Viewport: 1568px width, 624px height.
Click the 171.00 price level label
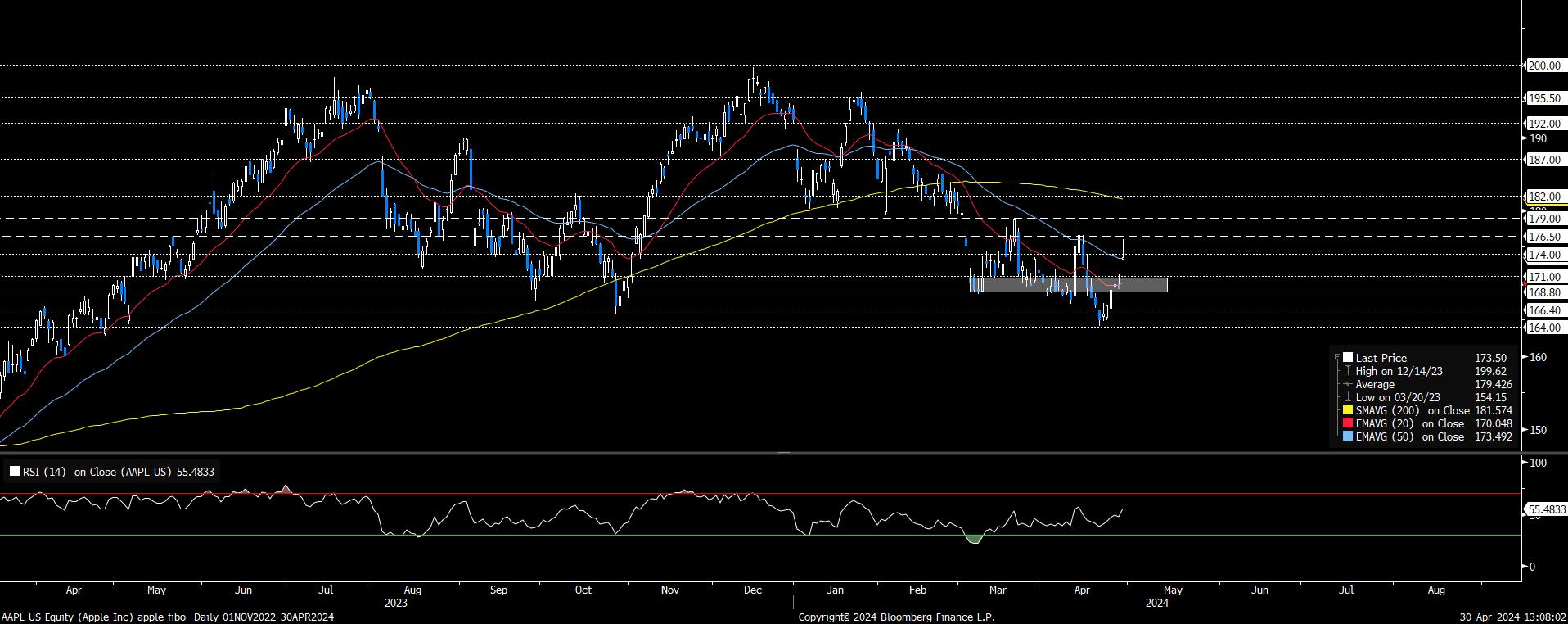tap(1544, 277)
